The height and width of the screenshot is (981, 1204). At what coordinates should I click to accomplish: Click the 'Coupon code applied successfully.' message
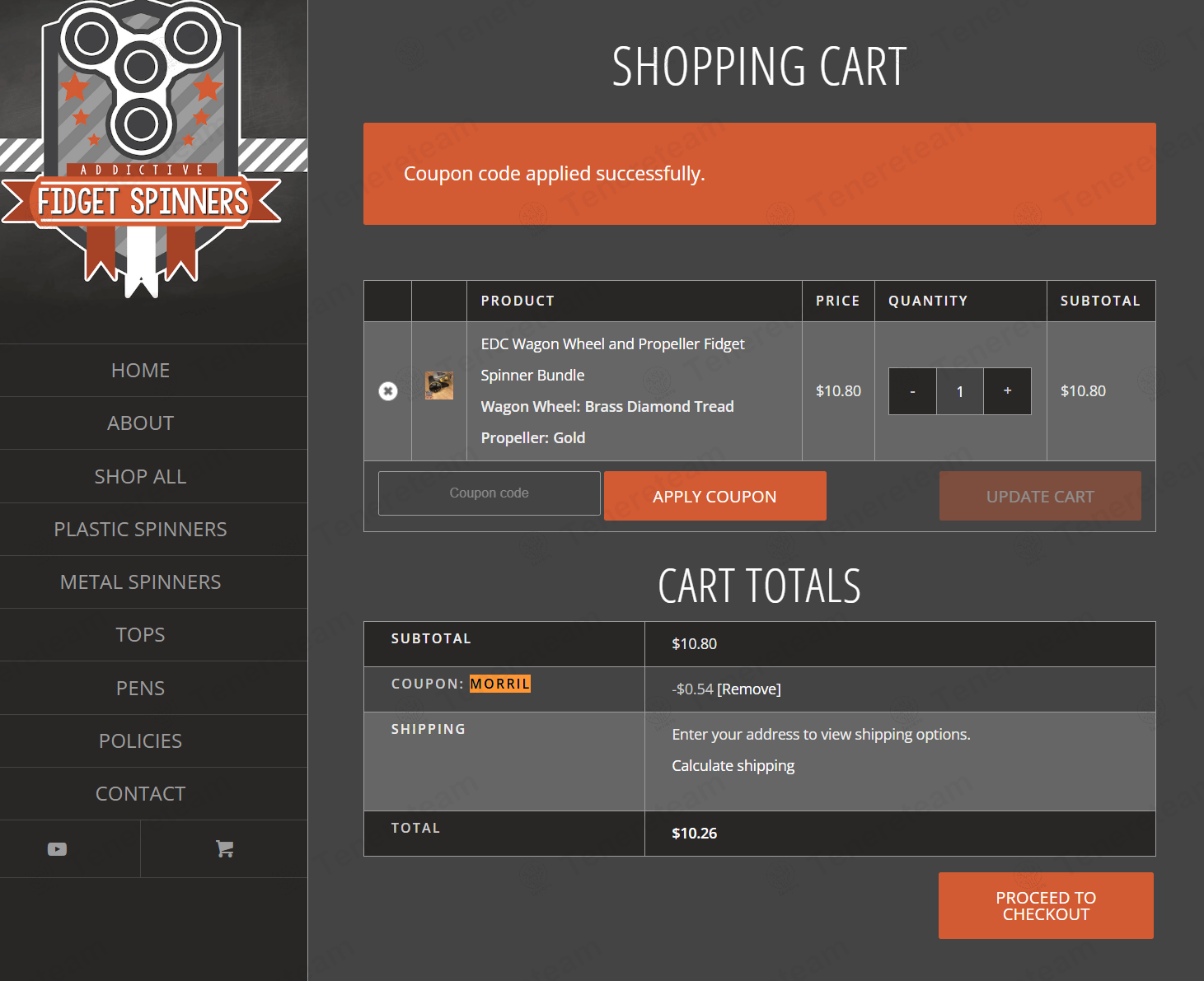pos(555,174)
